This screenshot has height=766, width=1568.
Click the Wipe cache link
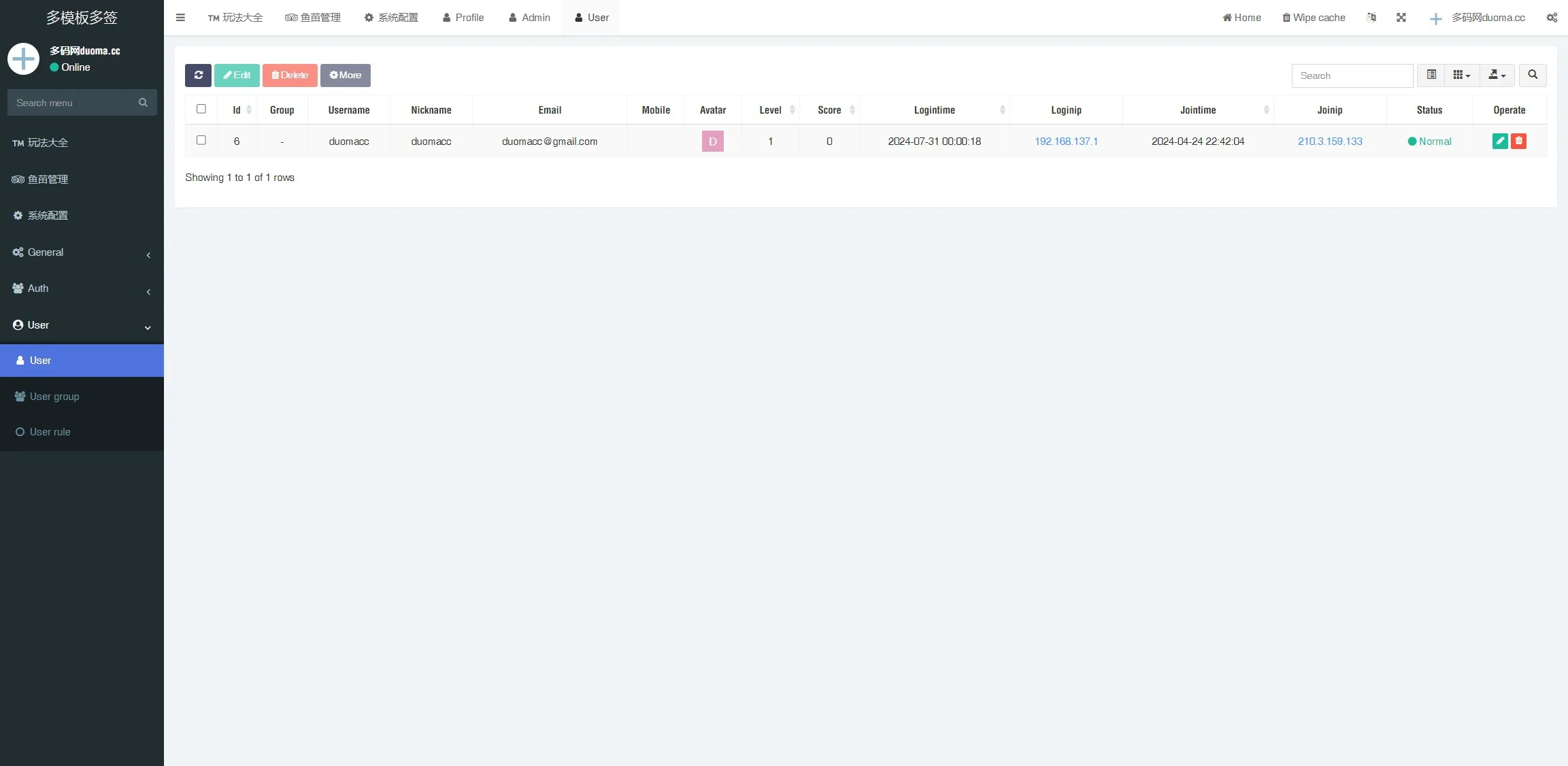[x=1314, y=18]
